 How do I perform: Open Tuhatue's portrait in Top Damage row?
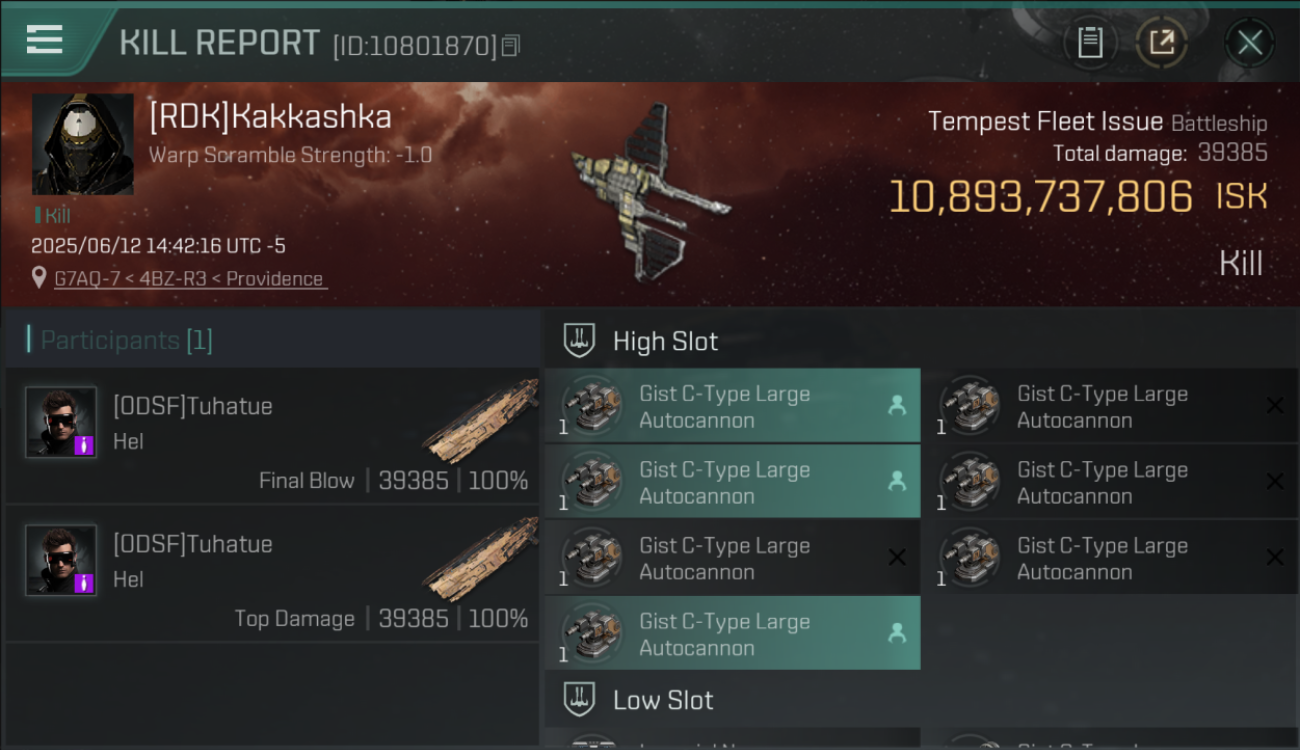pos(61,560)
